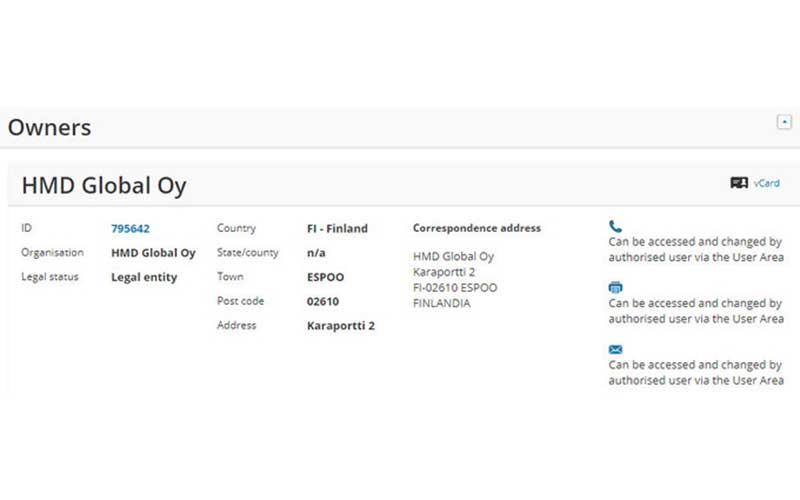The image size is (800, 500).
Task: Click the post code 02610
Action: [324, 301]
